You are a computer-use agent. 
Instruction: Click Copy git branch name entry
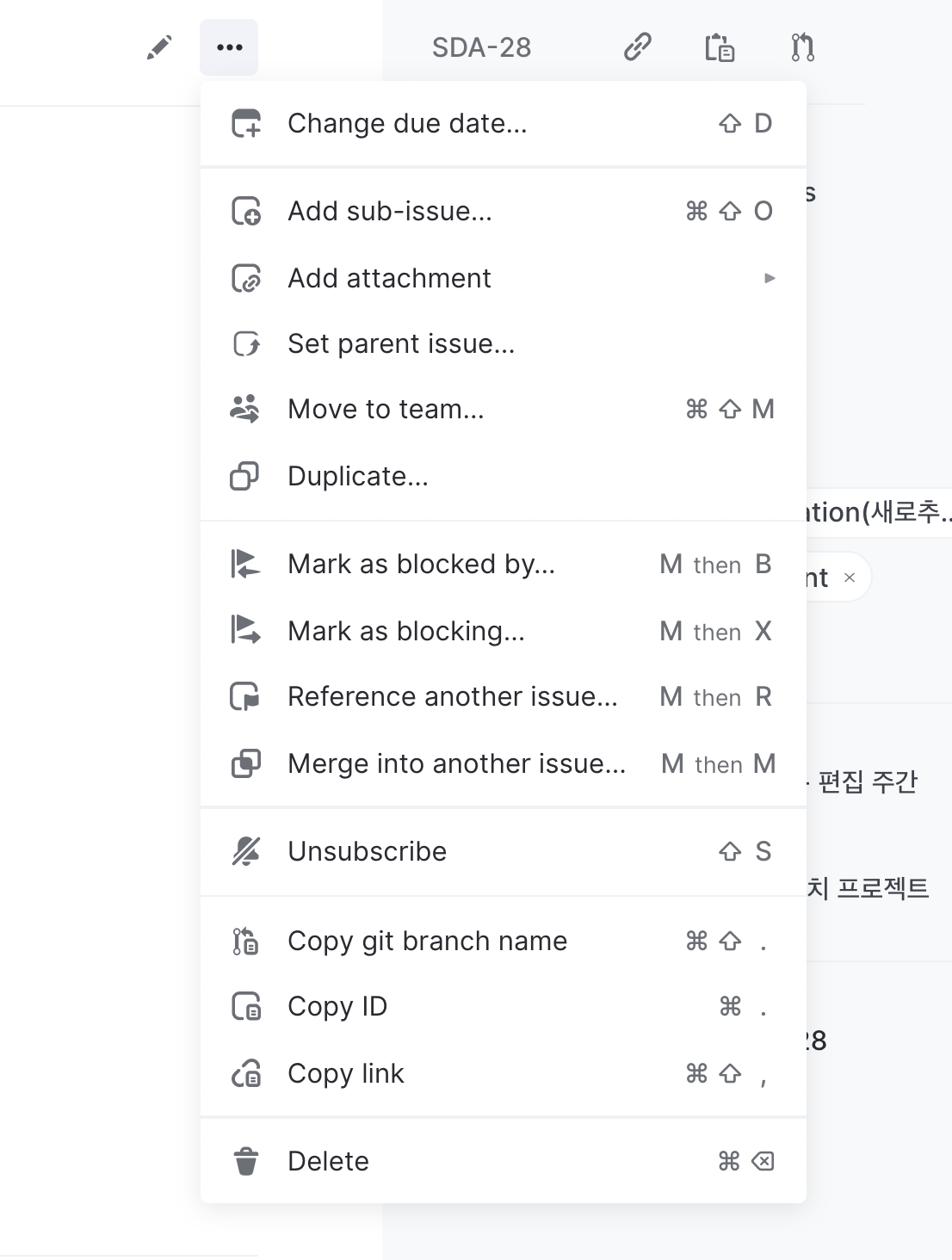pyautogui.click(x=427, y=942)
